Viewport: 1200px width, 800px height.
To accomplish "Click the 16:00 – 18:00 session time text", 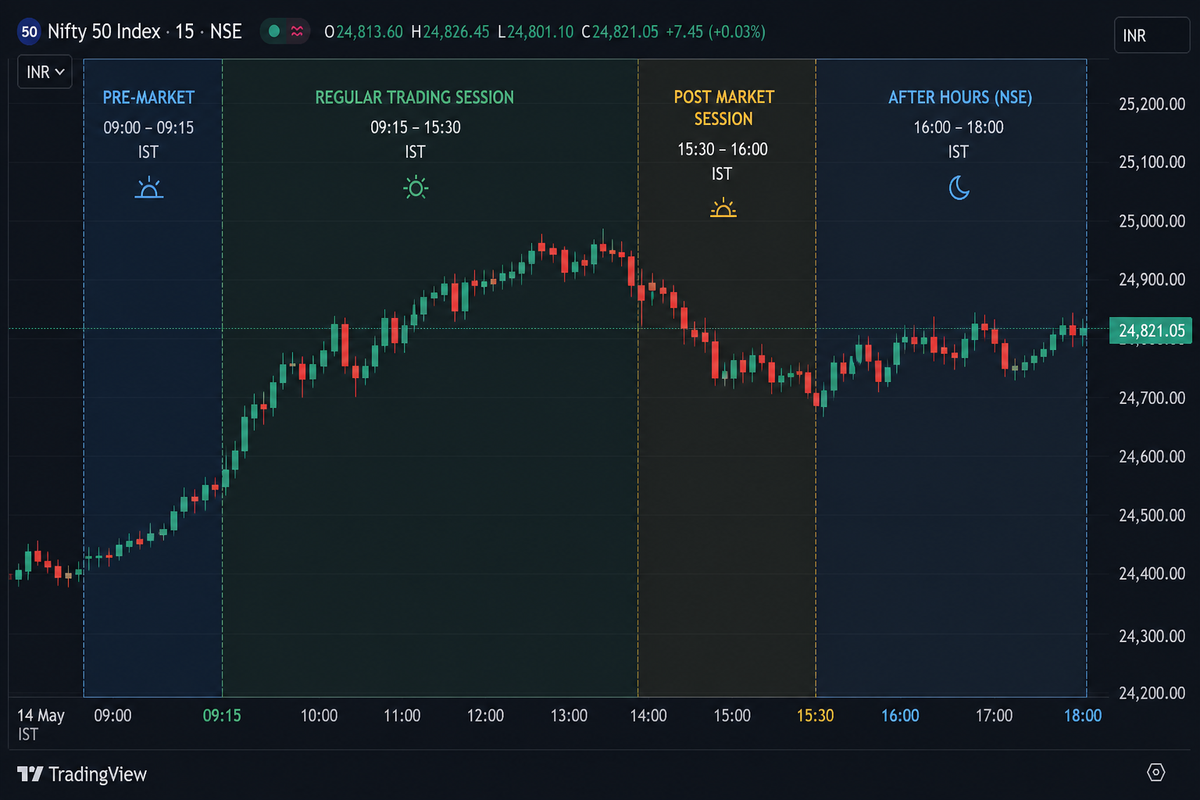I will click(x=958, y=127).
